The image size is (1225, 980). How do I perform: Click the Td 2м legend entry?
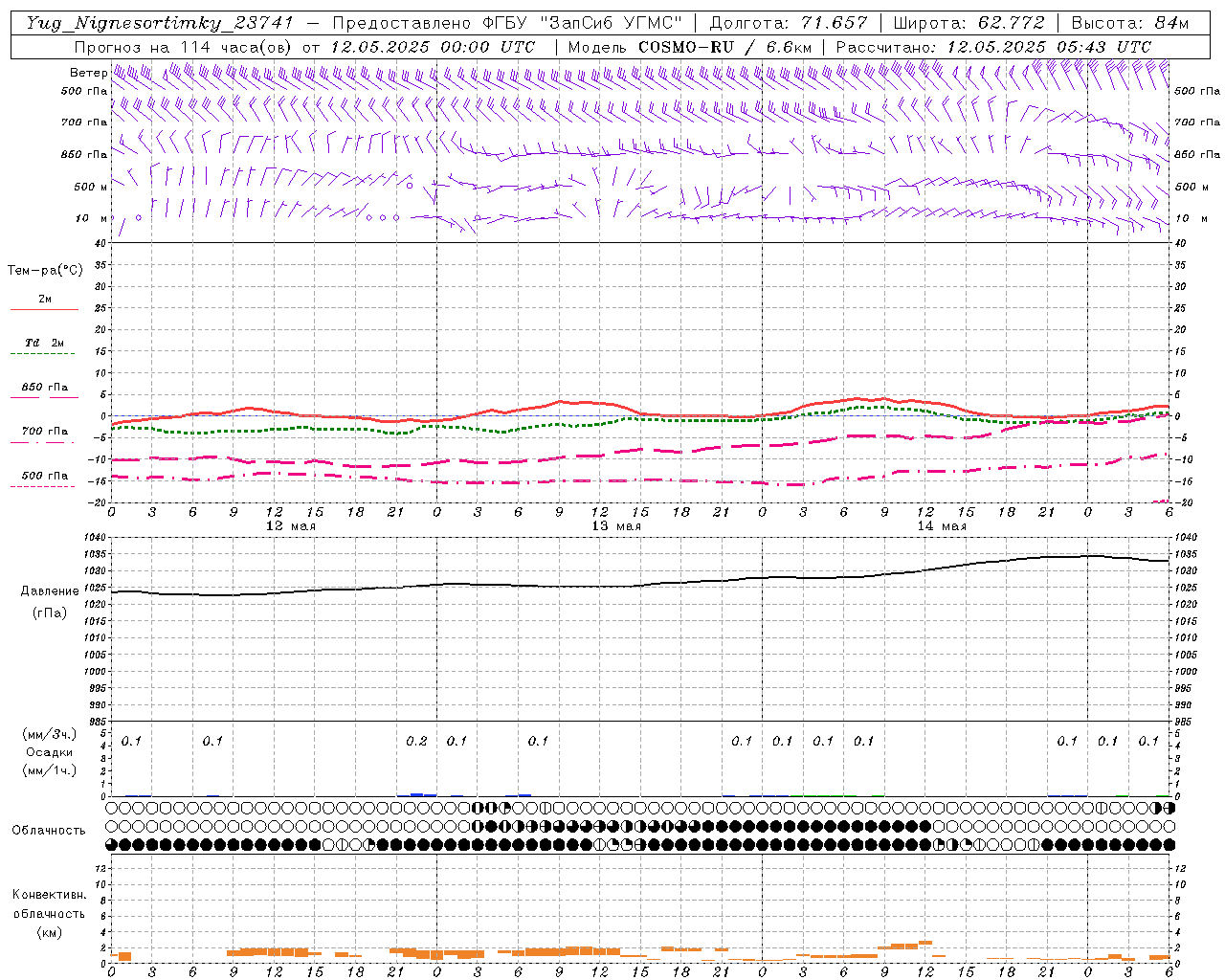point(45,343)
